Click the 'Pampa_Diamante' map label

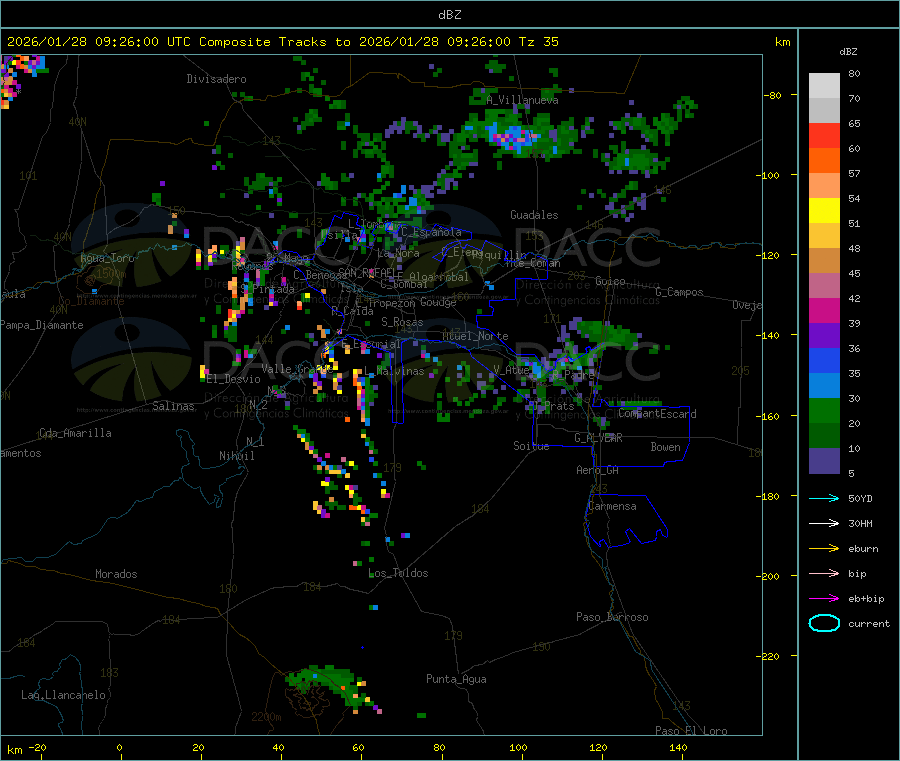42,325
